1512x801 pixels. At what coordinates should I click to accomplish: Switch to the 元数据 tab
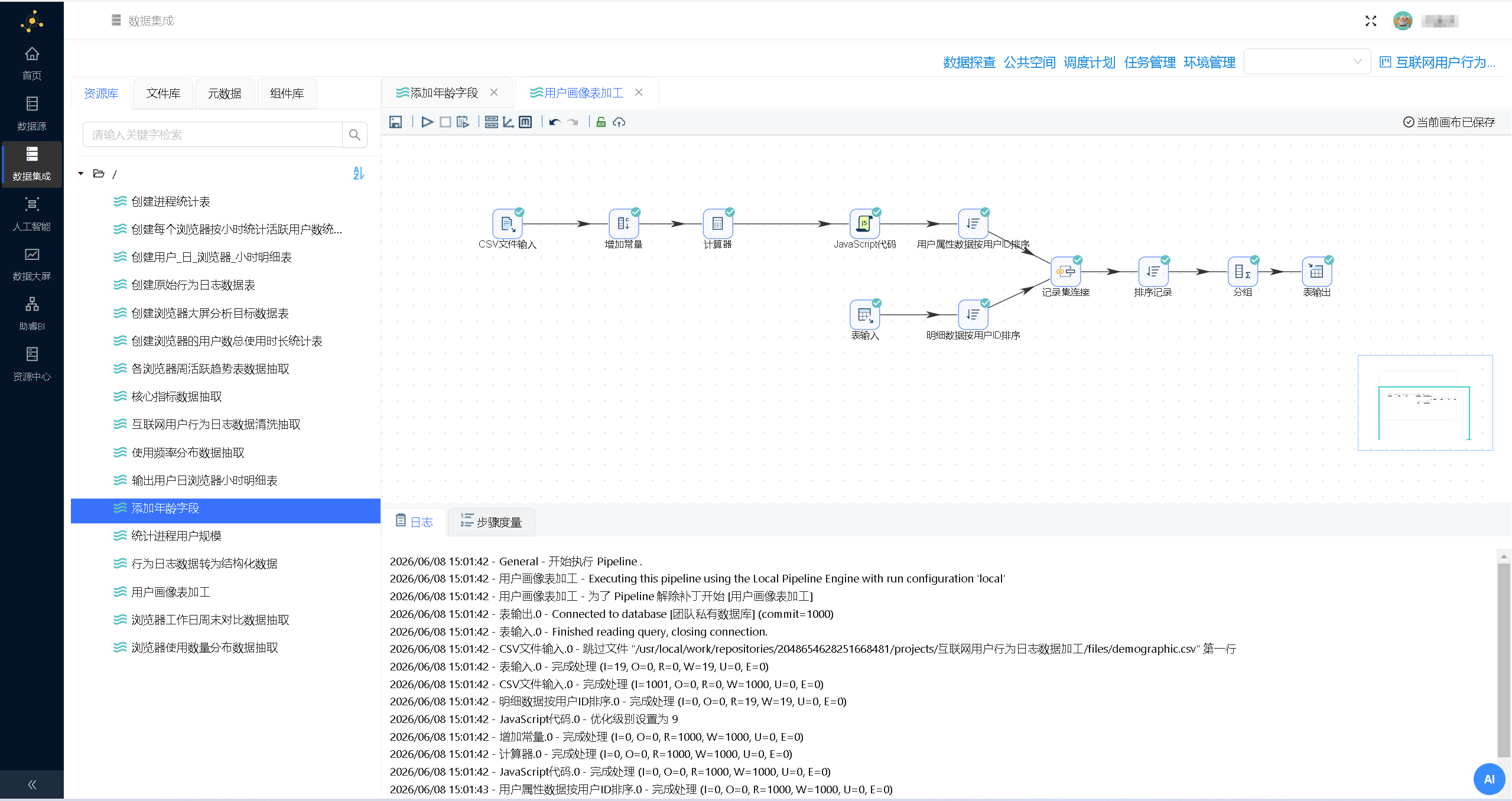point(225,93)
